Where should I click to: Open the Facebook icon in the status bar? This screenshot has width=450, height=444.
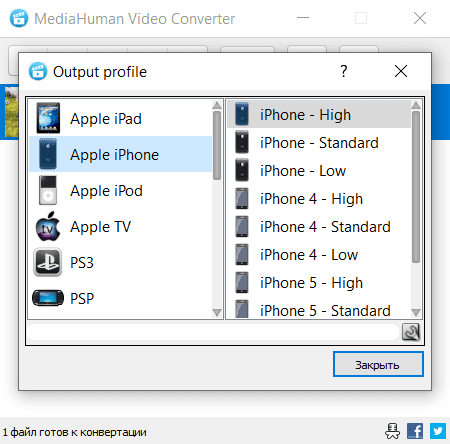pyautogui.click(x=415, y=431)
